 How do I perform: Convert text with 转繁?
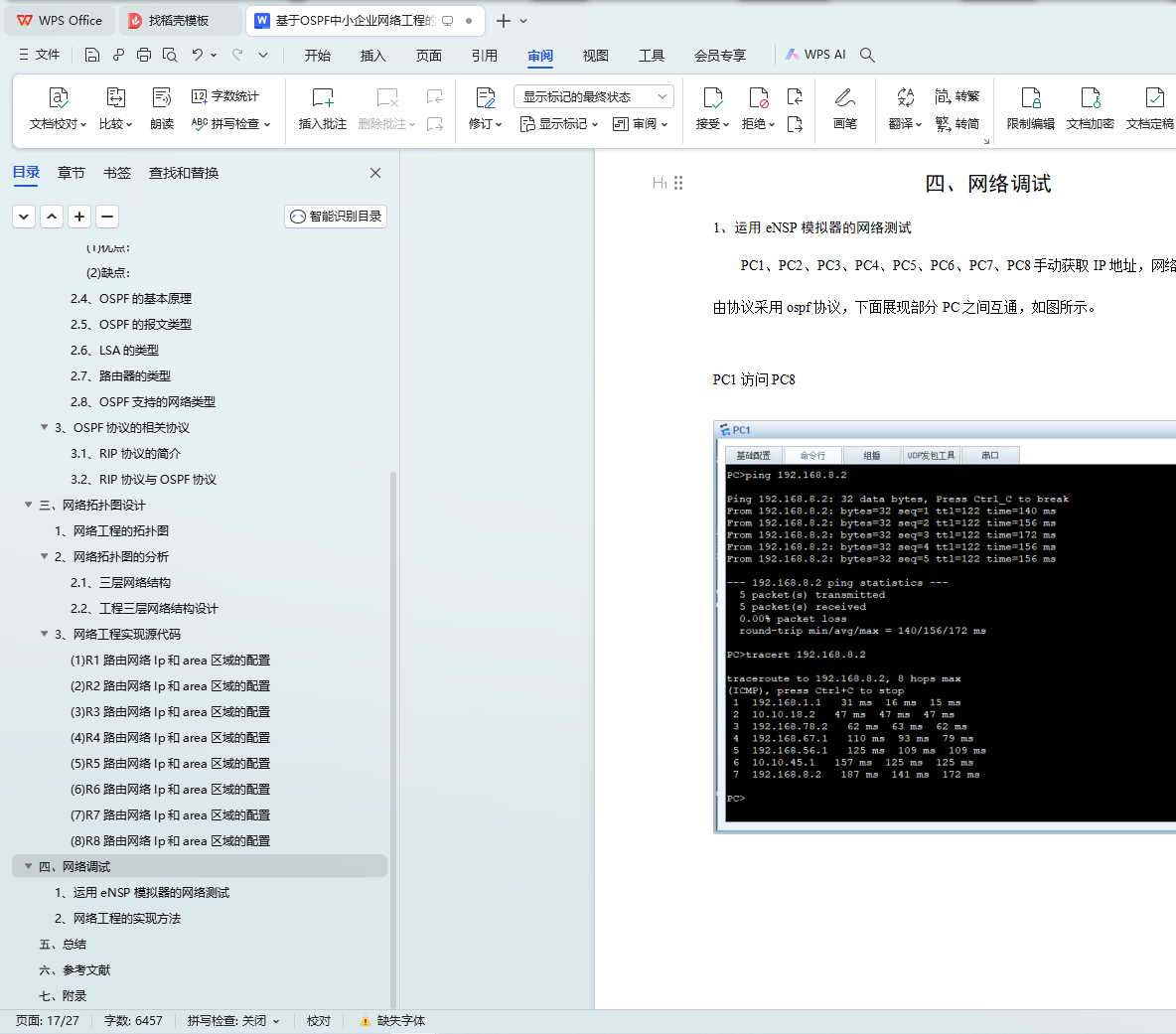(957, 96)
